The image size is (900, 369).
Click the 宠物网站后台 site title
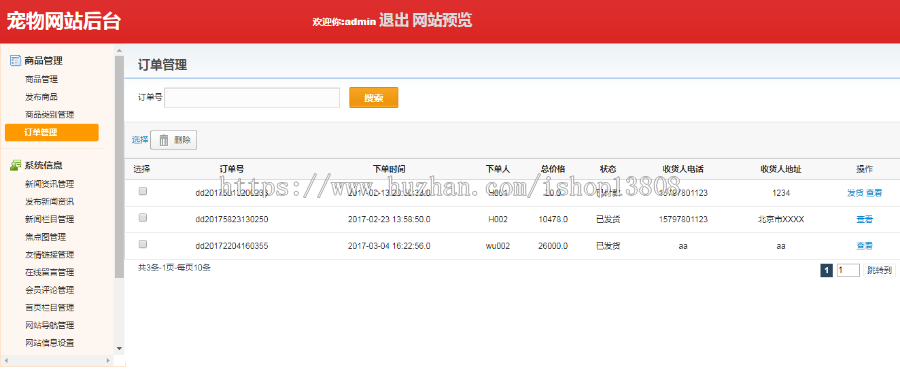click(64, 21)
